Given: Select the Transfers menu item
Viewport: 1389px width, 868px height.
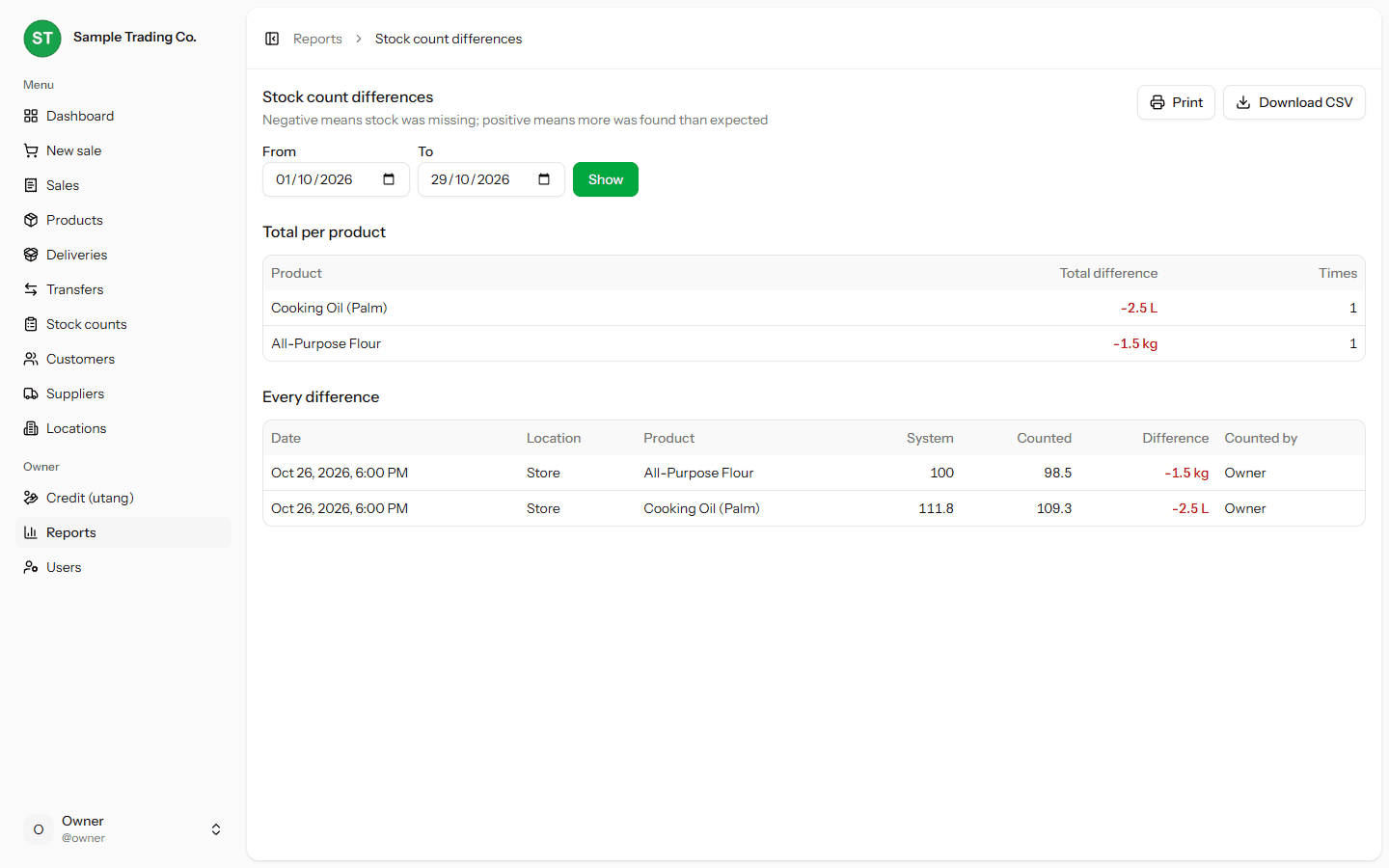Looking at the screenshot, I should pyautogui.click(x=123, y=289).
